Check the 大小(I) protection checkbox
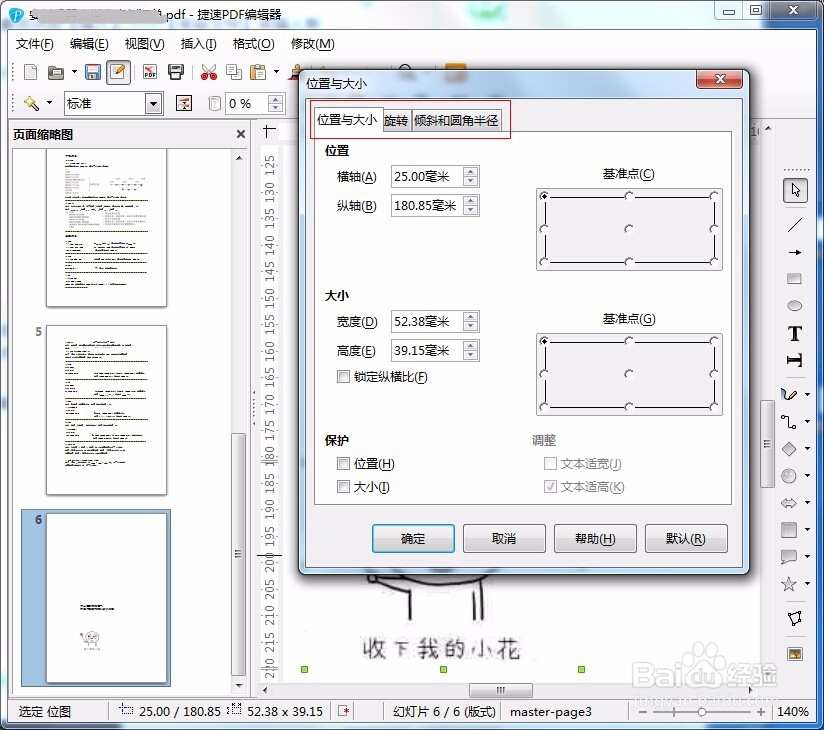 [344, 486]
